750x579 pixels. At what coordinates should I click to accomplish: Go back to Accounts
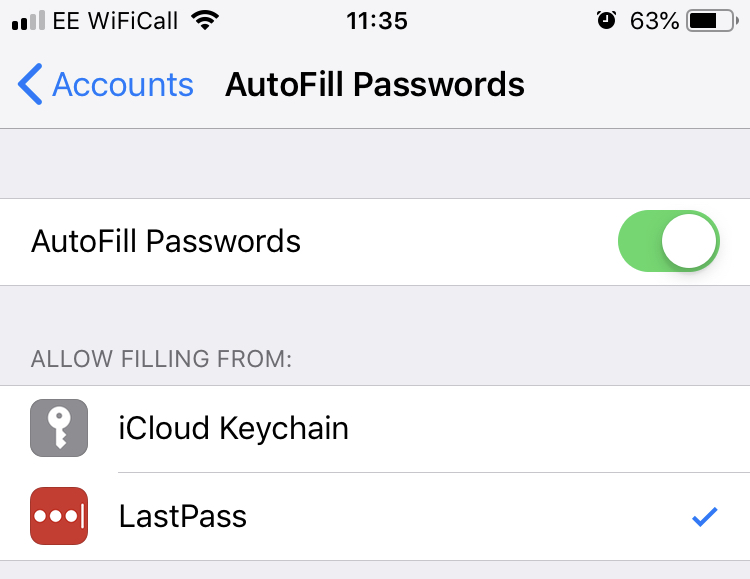tap(106, 84)
